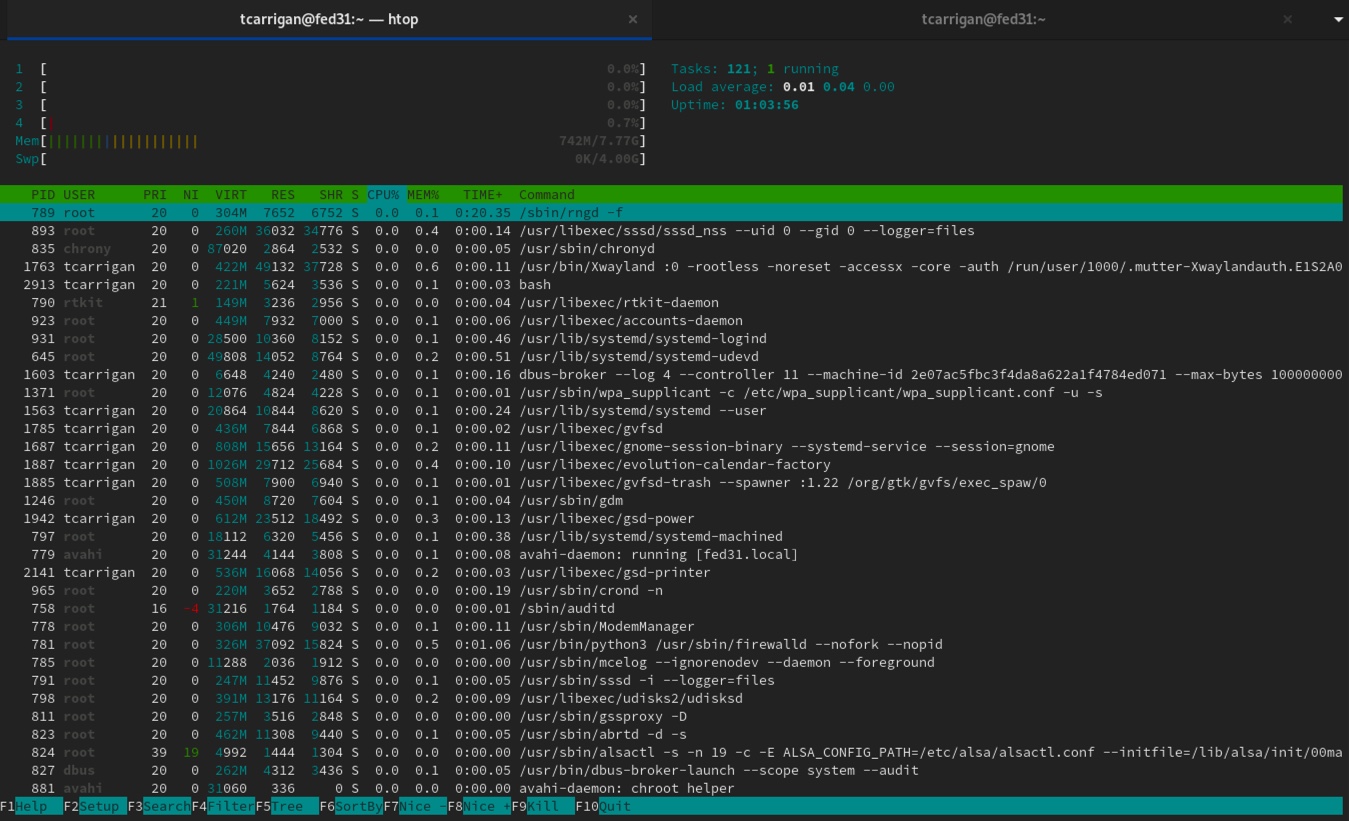Click the TIME+ column header
The width and height of the screenshot is (1349, 821).
pos(483,194)
